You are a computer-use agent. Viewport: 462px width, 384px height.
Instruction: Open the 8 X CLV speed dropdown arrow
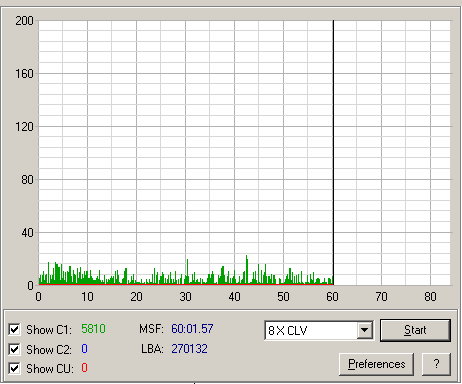tap(365, 330)
